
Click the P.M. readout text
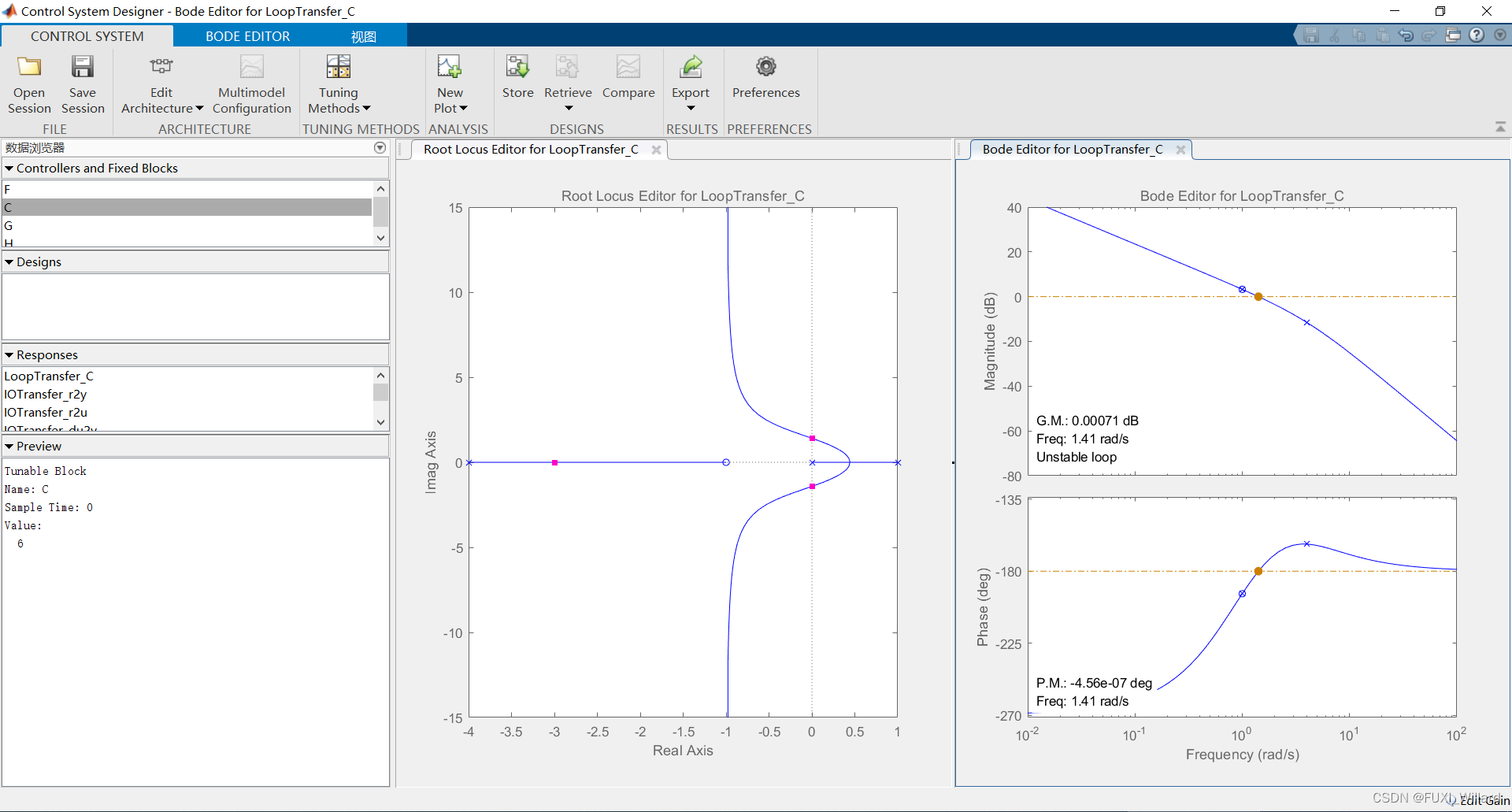point(1094,683)
